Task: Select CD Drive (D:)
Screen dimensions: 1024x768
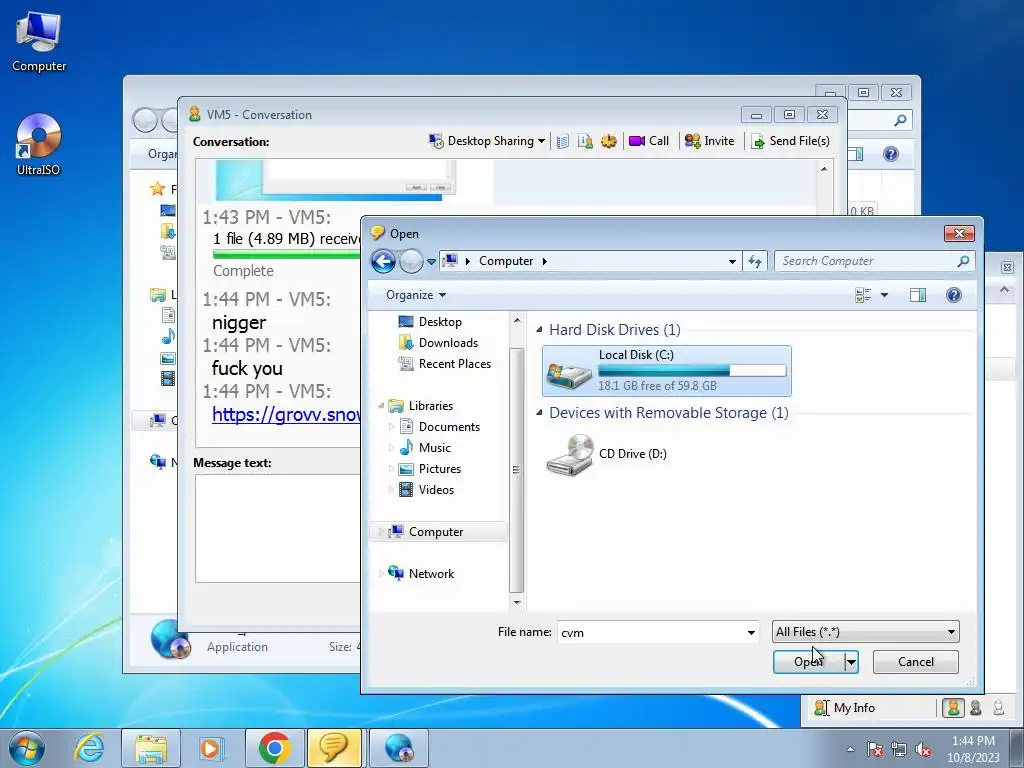Action: coord(606,454)
